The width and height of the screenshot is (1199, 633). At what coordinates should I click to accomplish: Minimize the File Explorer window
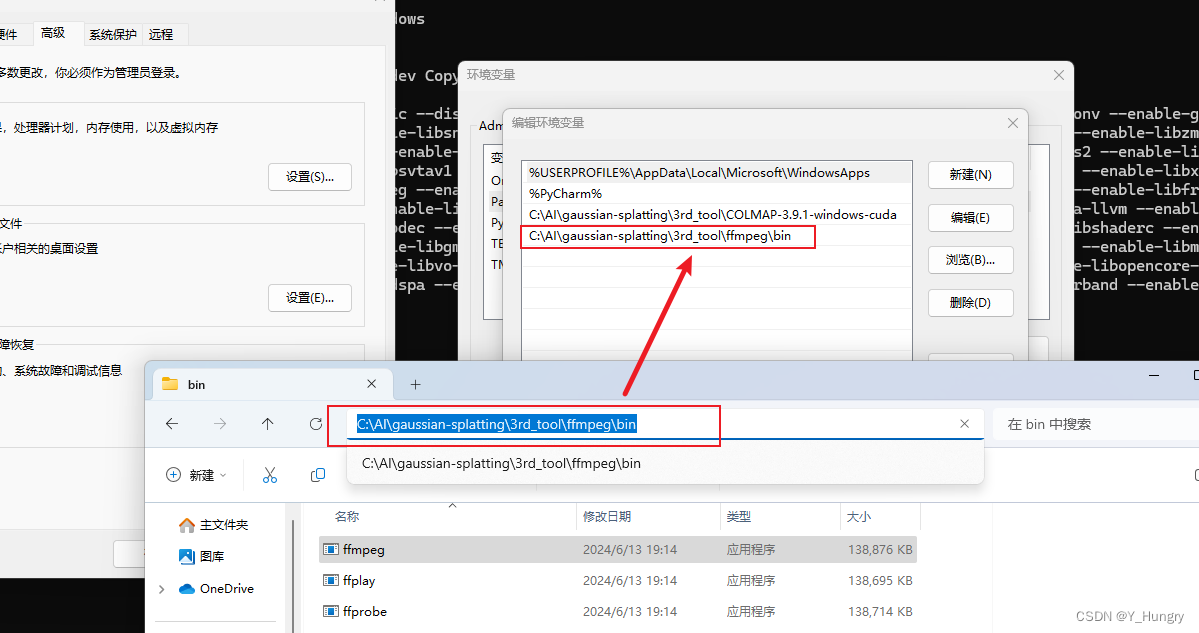1154,375
